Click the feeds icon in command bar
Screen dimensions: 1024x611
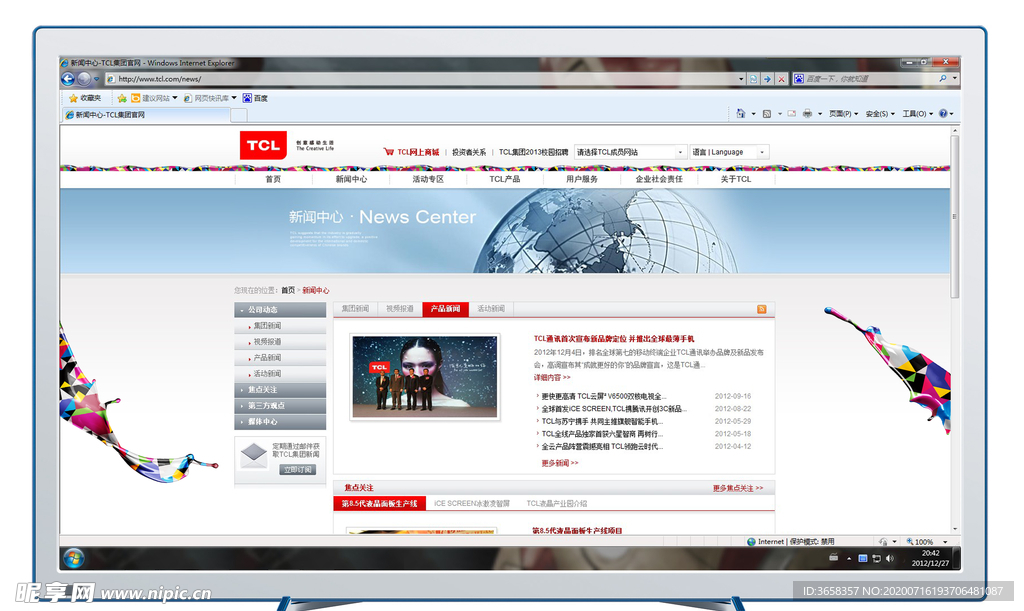pos(767,114)
